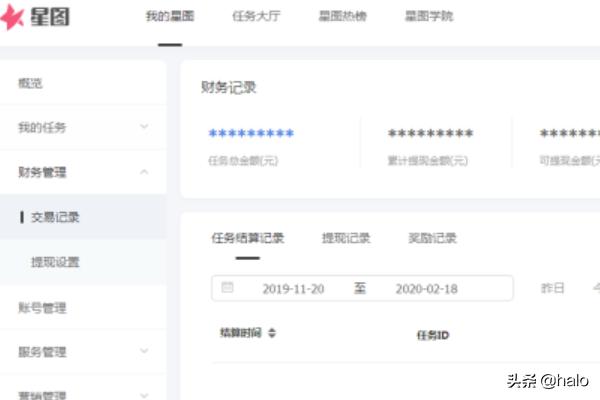Collapse the 财务管理 chevron

[x=144, y=172]
